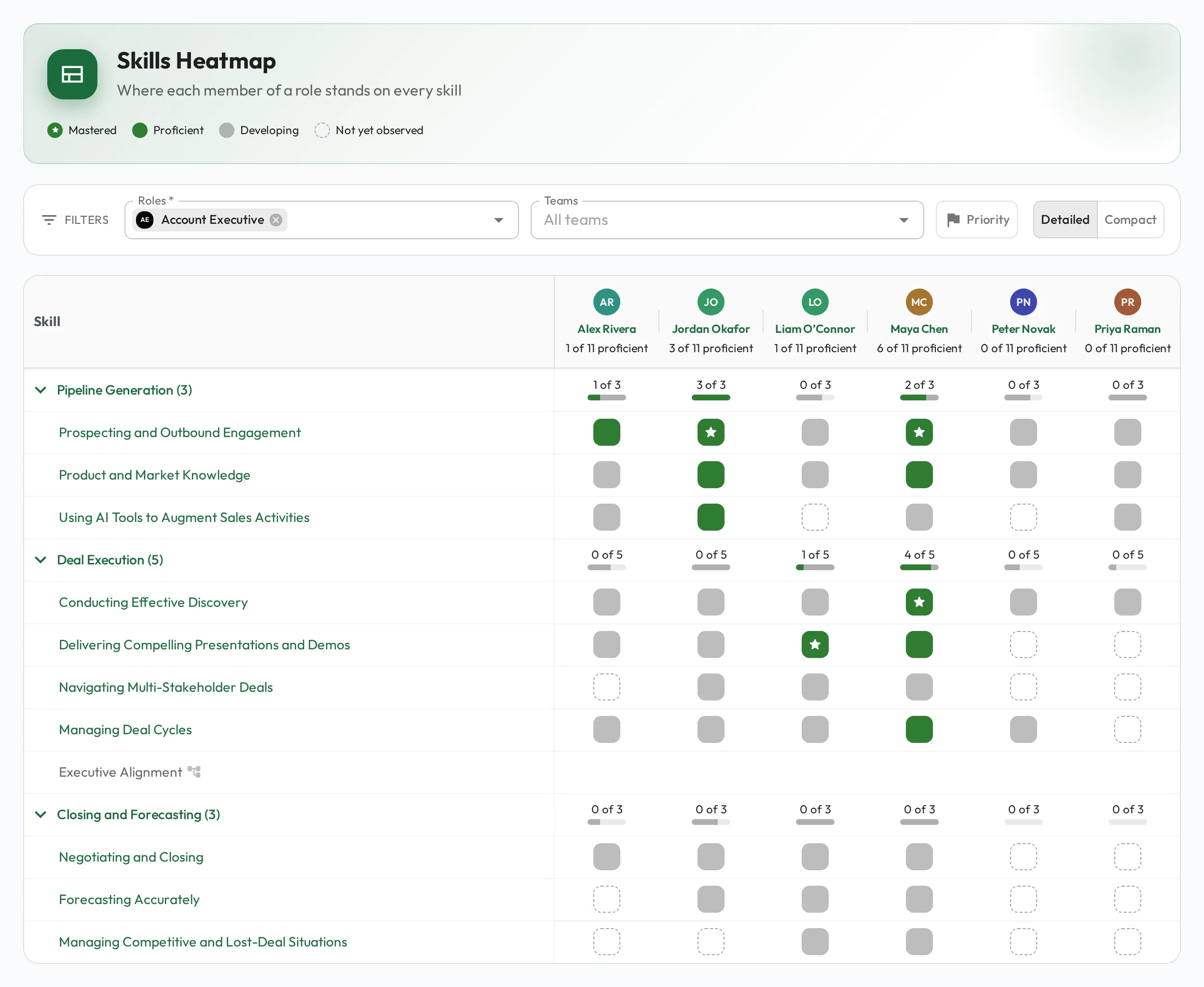This screenshot has width=1204, height=987.
Task: Open Priya Raman's name link
Action: pyautogui.click(x=1127, y=329)
